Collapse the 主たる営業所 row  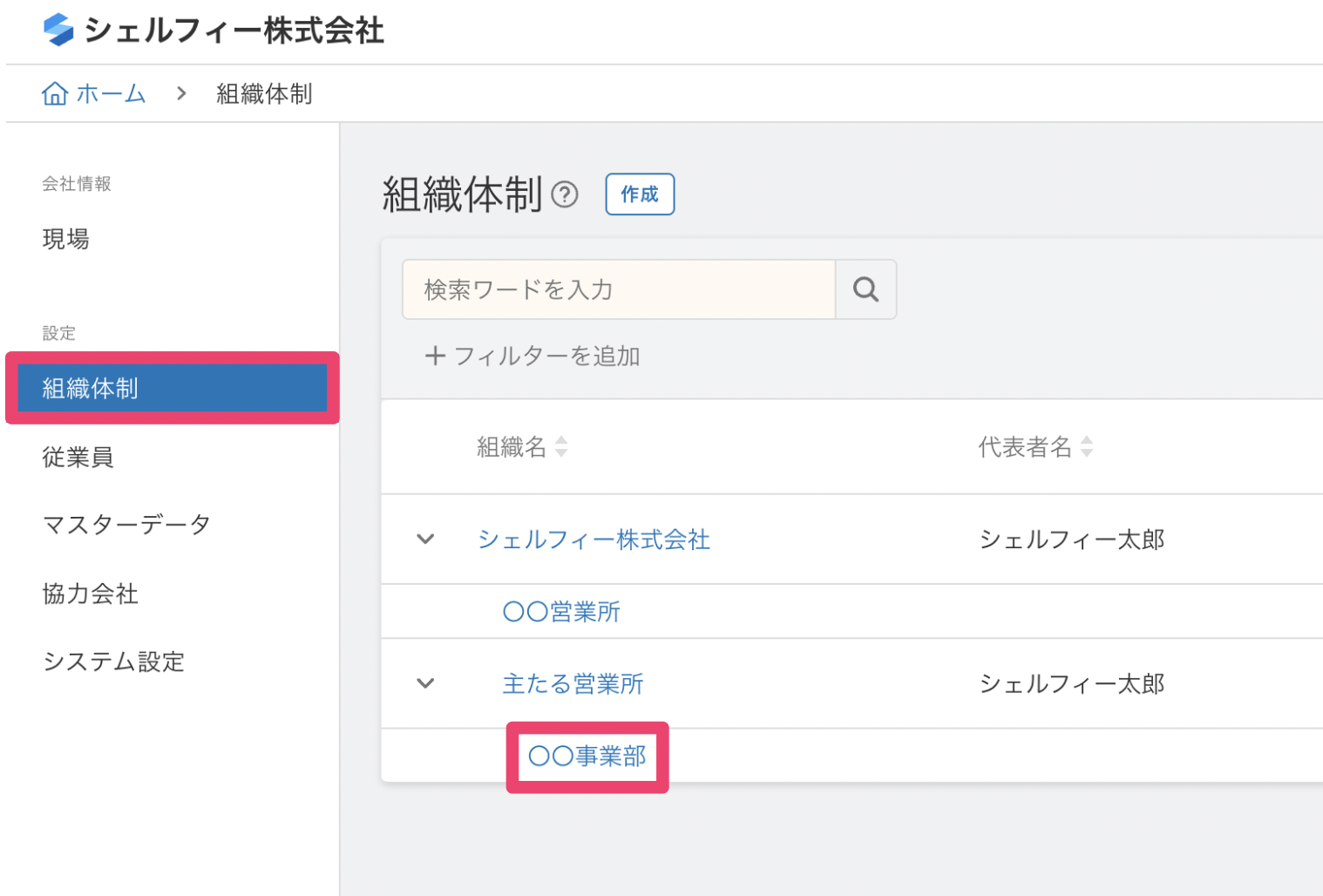pyautogui.click(x=425, y=683)
